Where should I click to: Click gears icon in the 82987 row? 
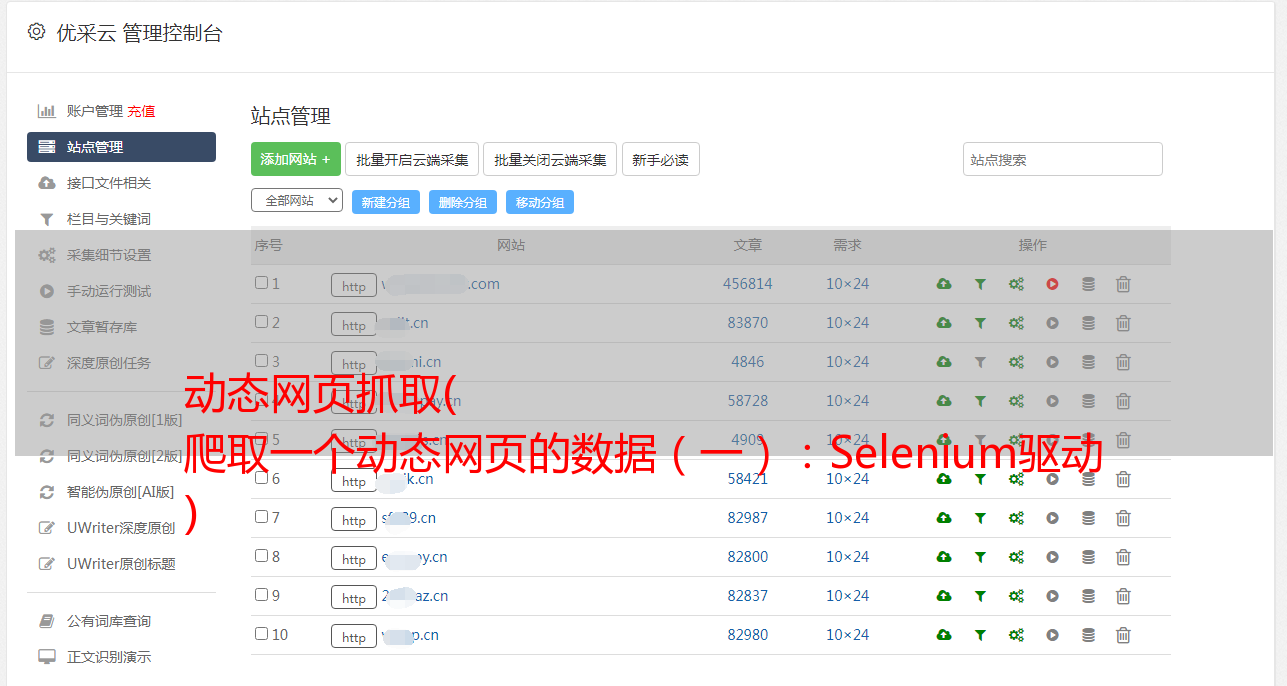coord(1016,518)
